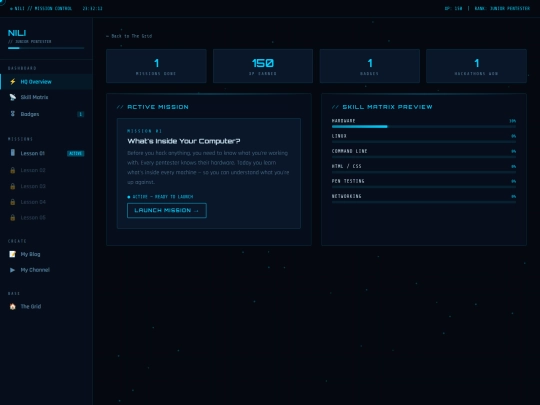
Task: Click the Command Line progress bar
Action: coord(424,157)
